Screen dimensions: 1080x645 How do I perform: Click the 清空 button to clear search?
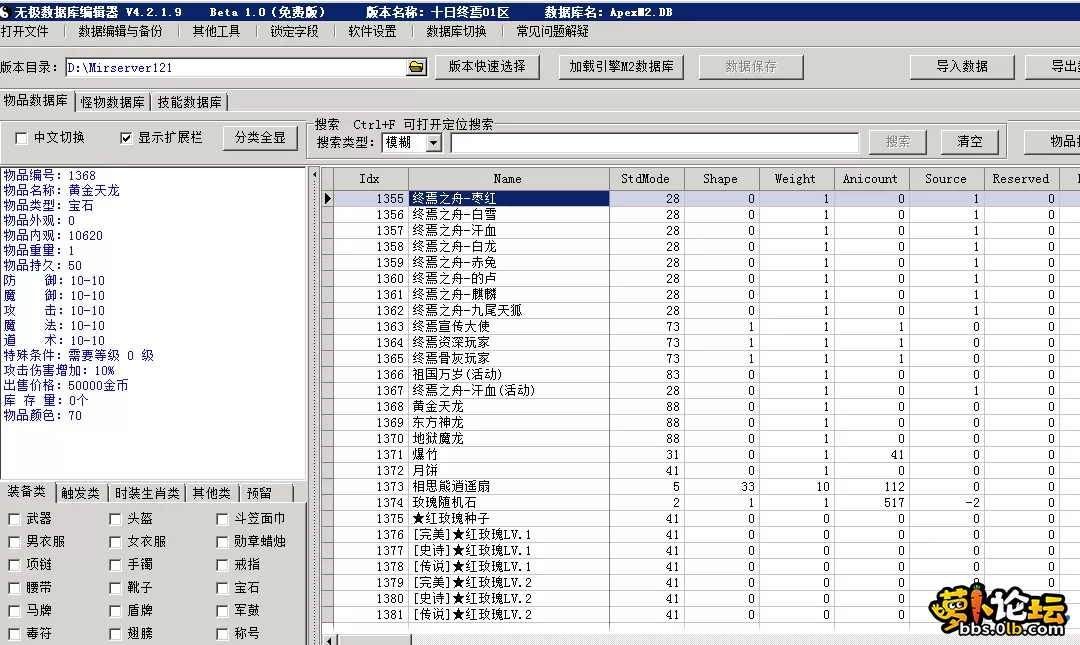(x=969, y=141)
